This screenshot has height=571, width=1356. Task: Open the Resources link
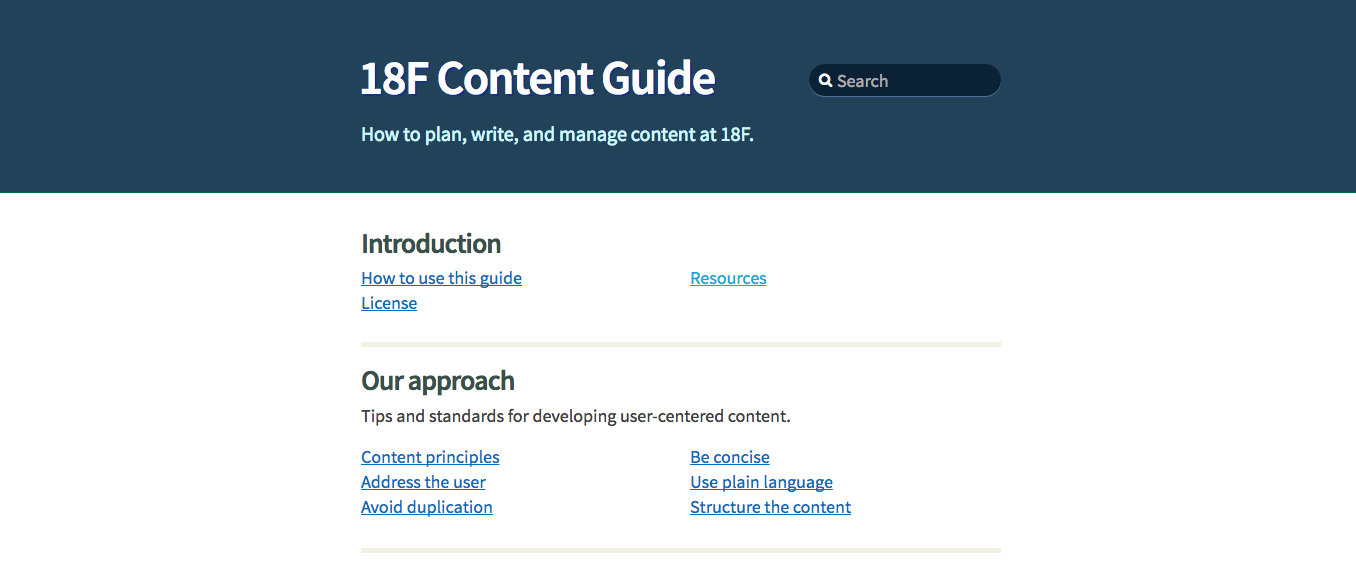click(x=728, y=278)
